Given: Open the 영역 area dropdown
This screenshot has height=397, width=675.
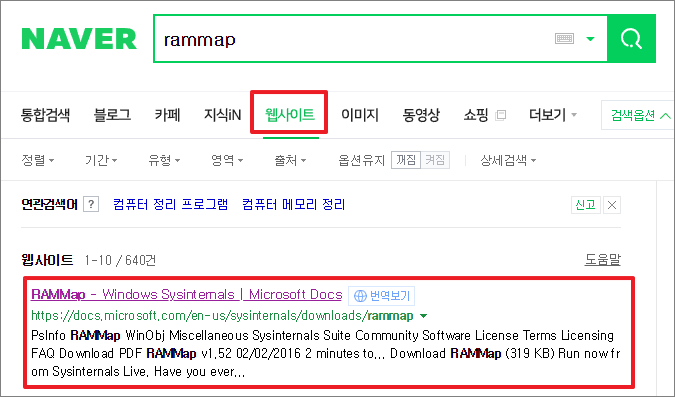Looking at the screenshot, I should [227, 160].
